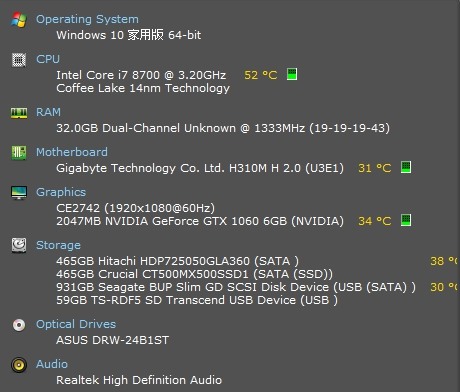This screenshot has width=460, height=392.
Task: Click the green CPU temperature indicator icon
Action: (x=292, y=74)
